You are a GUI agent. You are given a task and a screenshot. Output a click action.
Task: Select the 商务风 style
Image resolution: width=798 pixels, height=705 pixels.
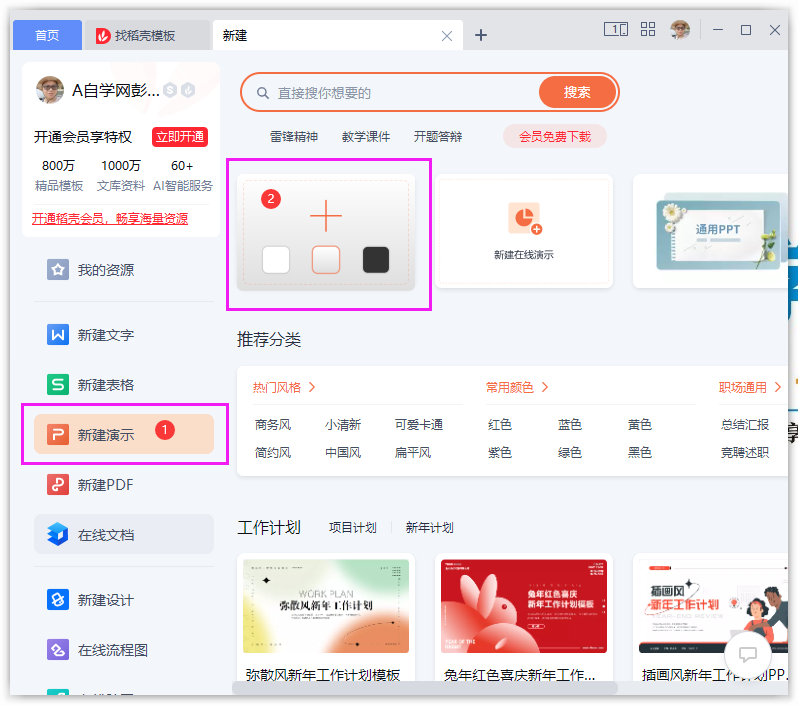(273, 425)
